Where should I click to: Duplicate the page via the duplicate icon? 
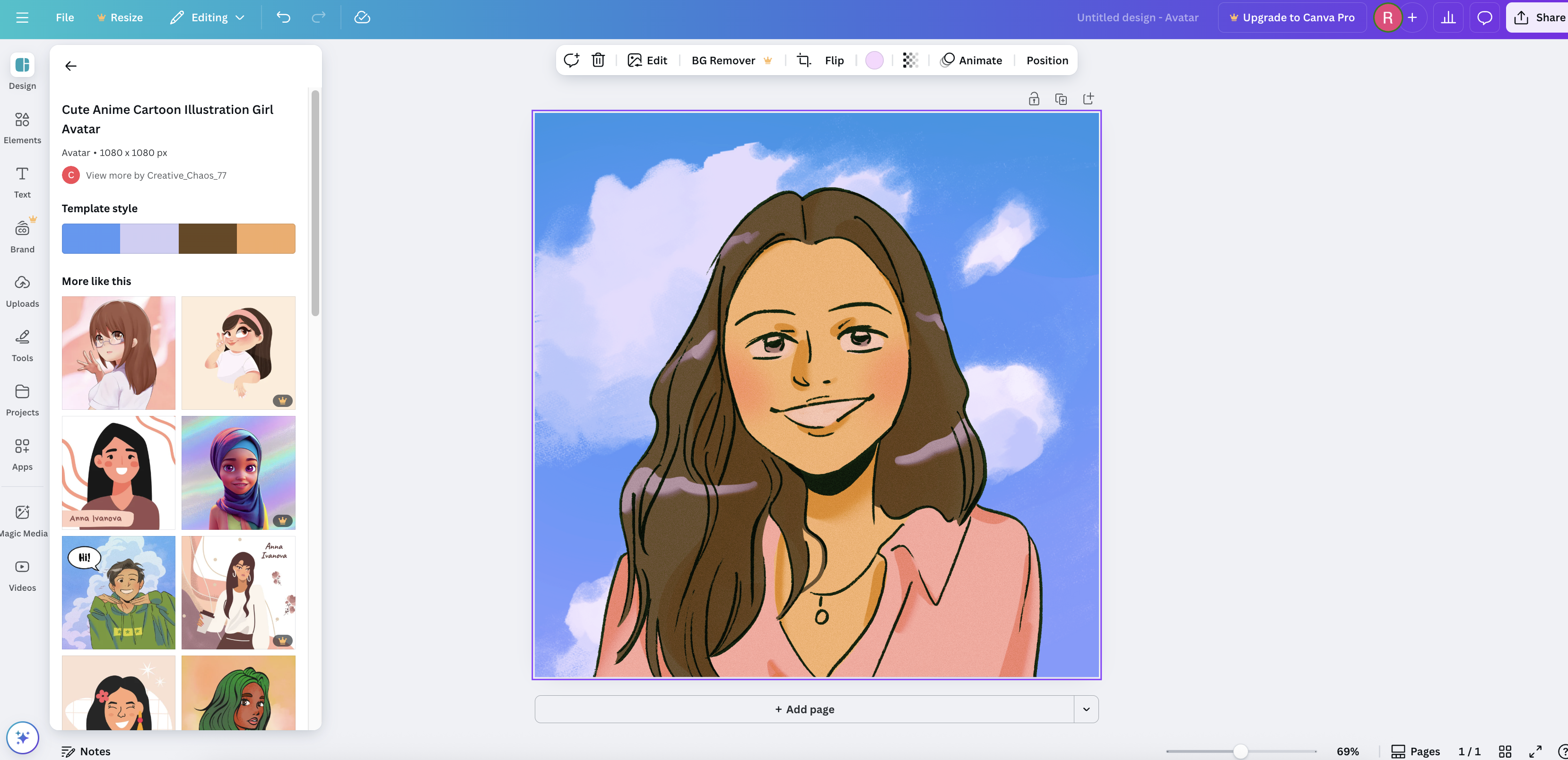pyautogui.click(x=1061, y=98)
